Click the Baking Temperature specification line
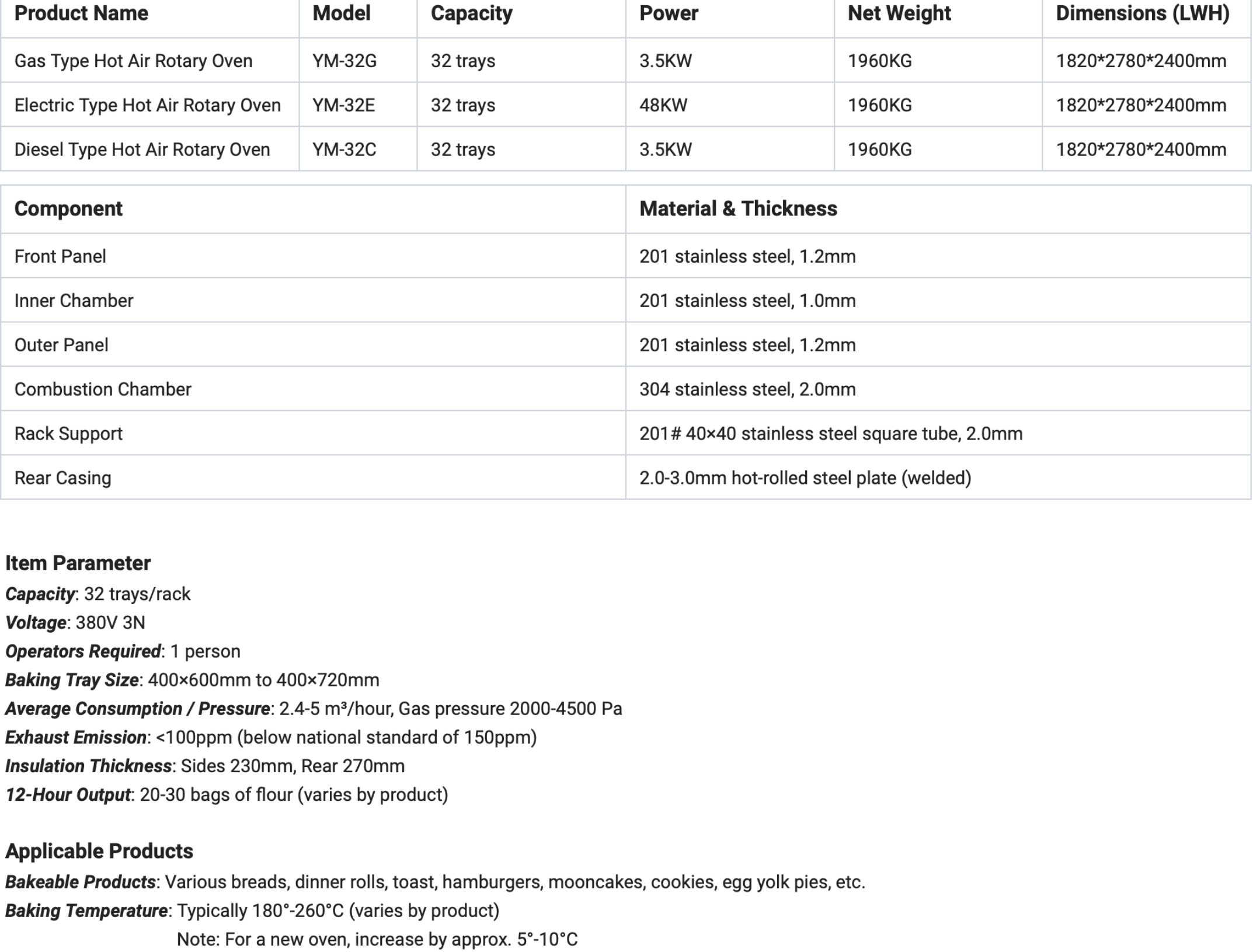 click(252, 911)
